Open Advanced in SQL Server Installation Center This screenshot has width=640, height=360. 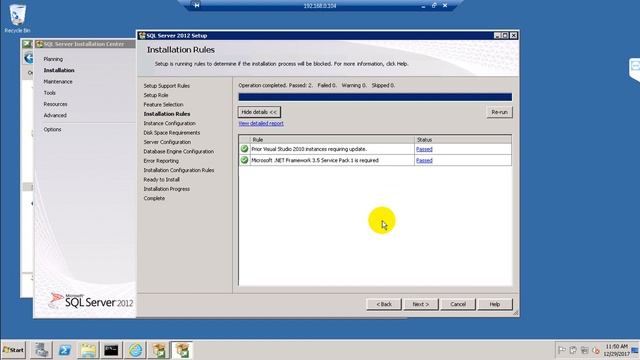(x=55, y=116)
